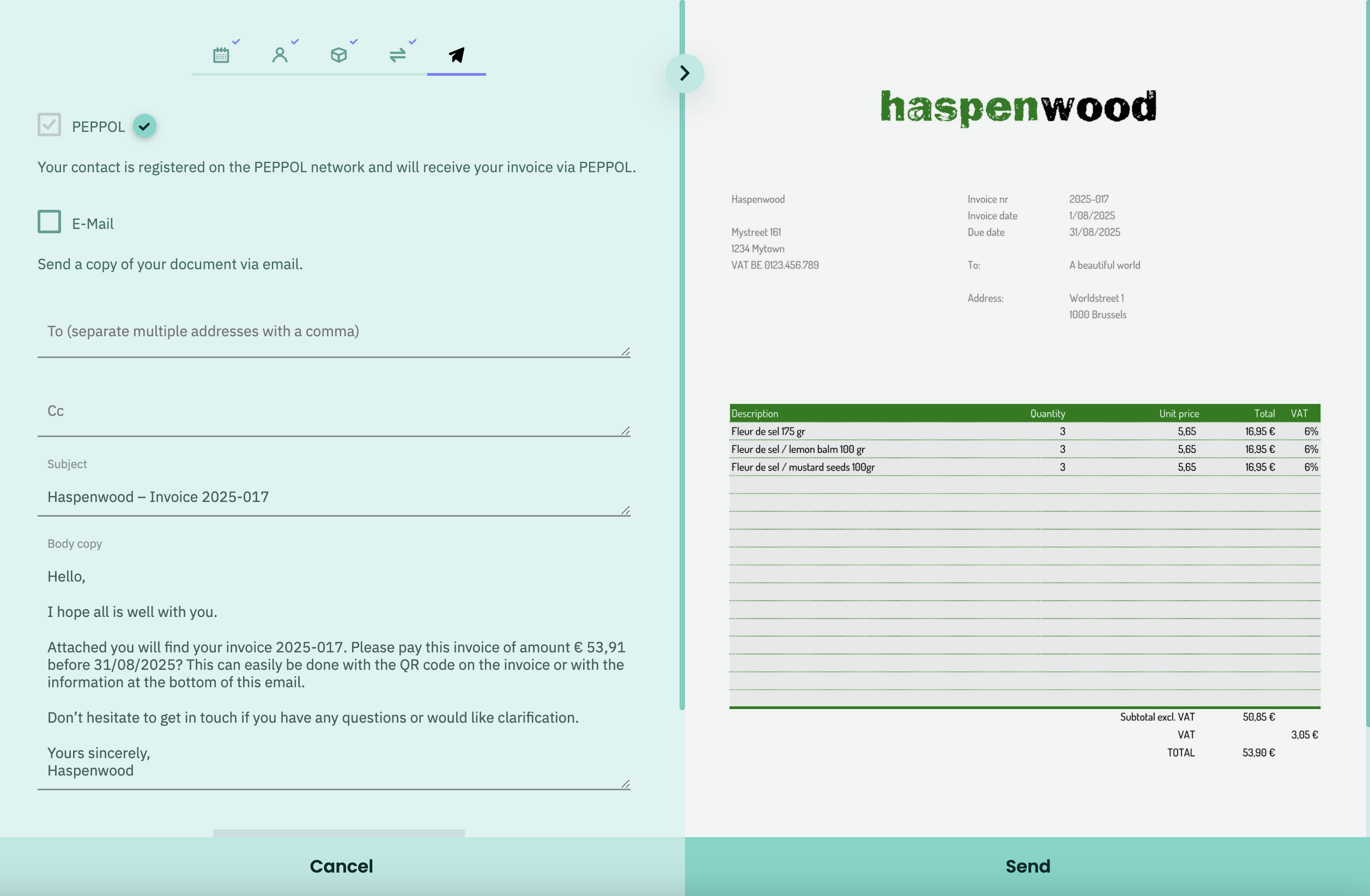Open the transfer arrows step icon
This screenshot has width=1370, height=896.
(397, 55)
